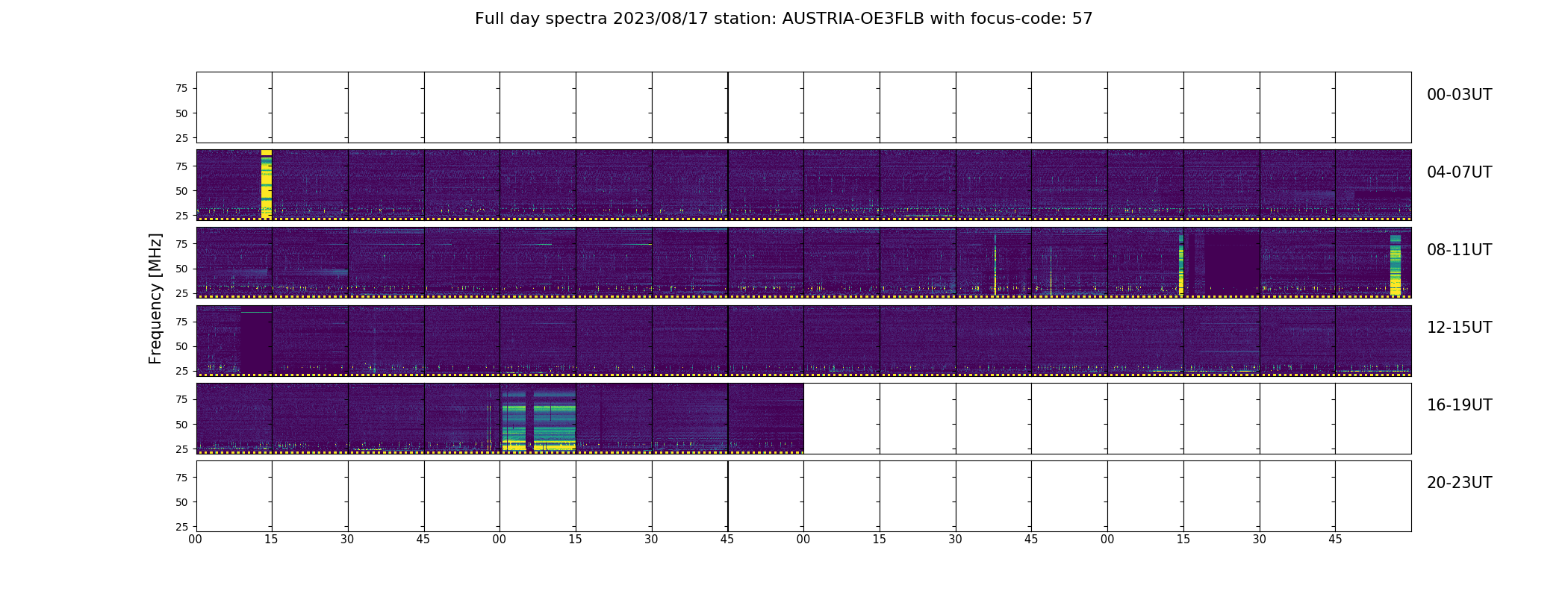
Task: Select the "20-23UT" row label
Action: click(1459, 483)
